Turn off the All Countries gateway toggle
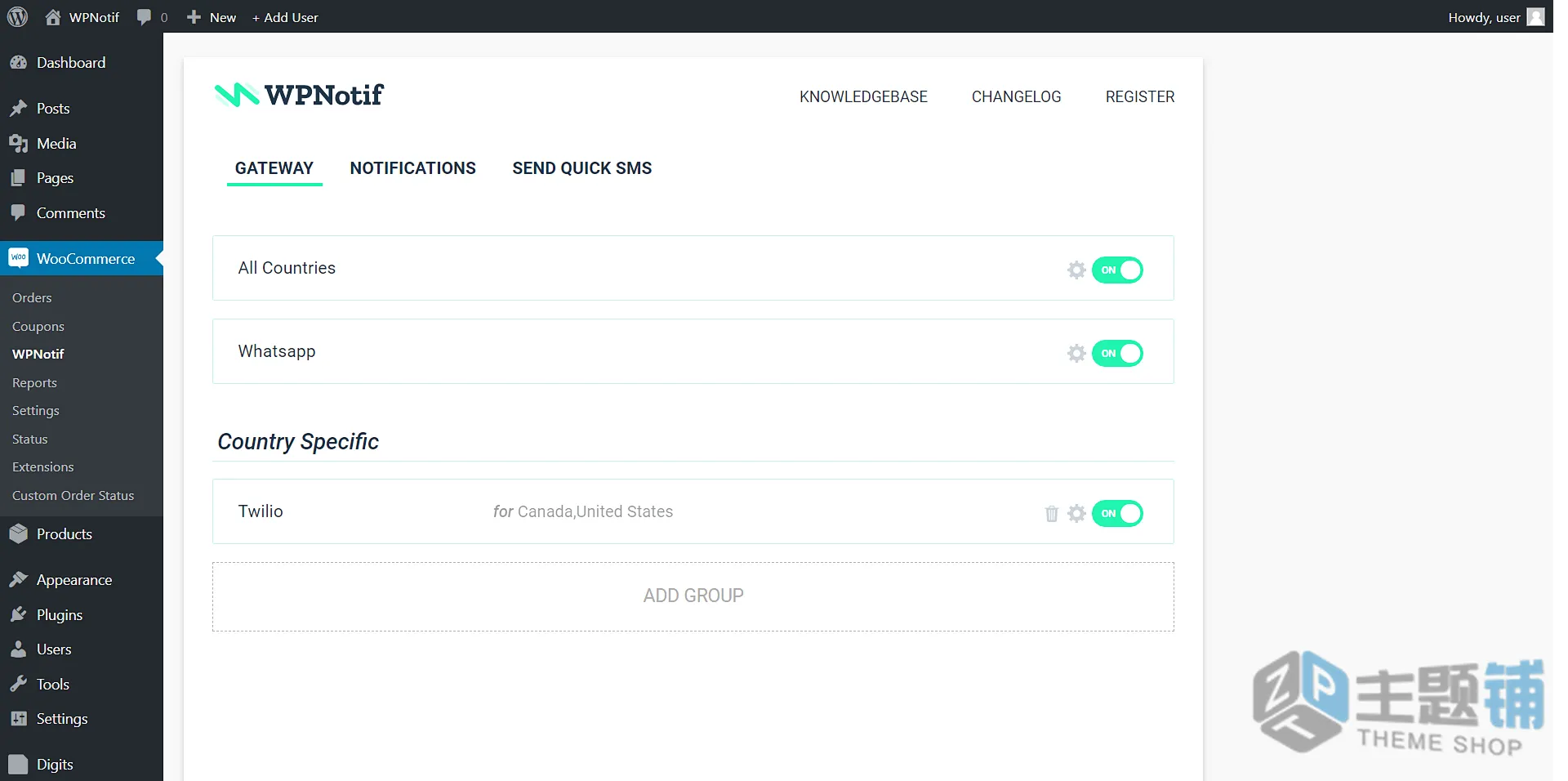The width and height of the screenshot is (1568, 781). [x=1117, y=270]
